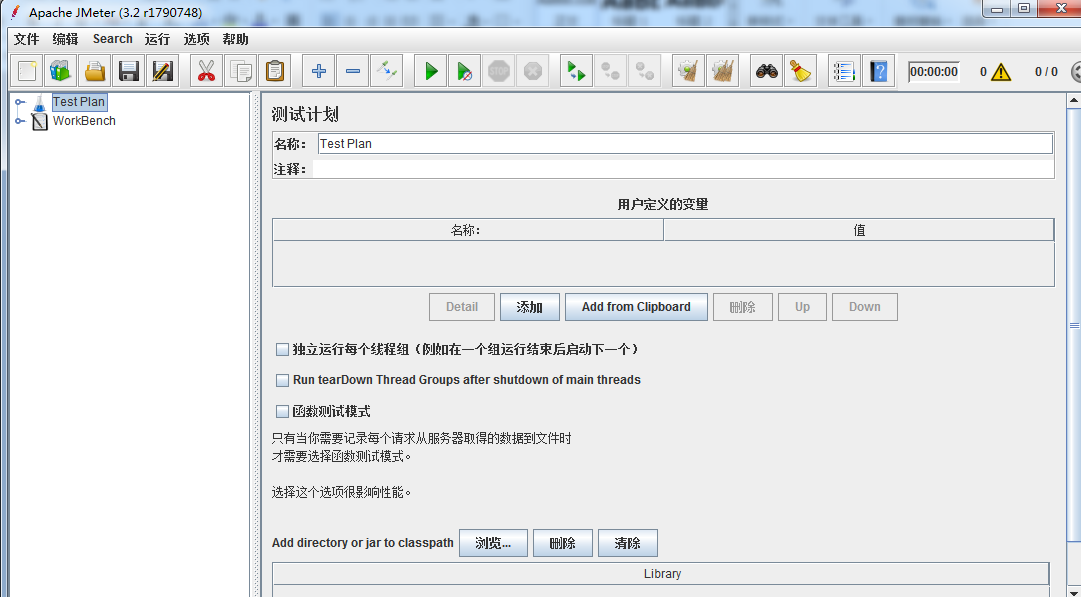The width and height of the screenshot is (1081, 597).
Task: Click the grey STOP sign icon
Action: tap(498, 71)
